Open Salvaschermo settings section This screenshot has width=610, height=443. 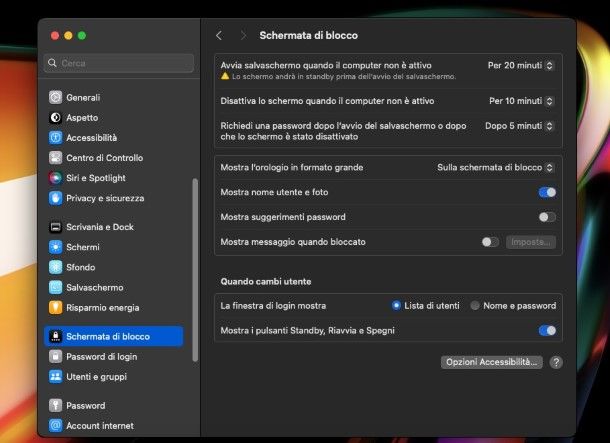click(x=114, y=287)
